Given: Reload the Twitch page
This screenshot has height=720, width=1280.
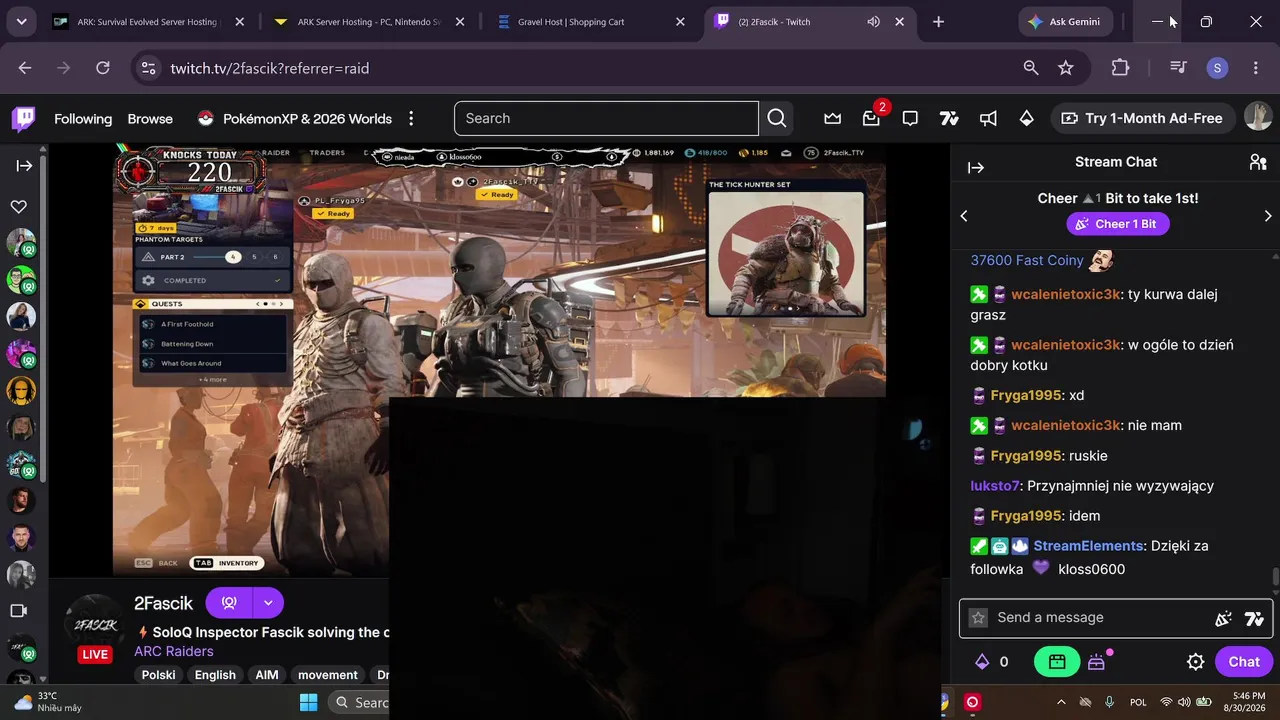Looking at the screenshot, I should click(x=103, y=68).
